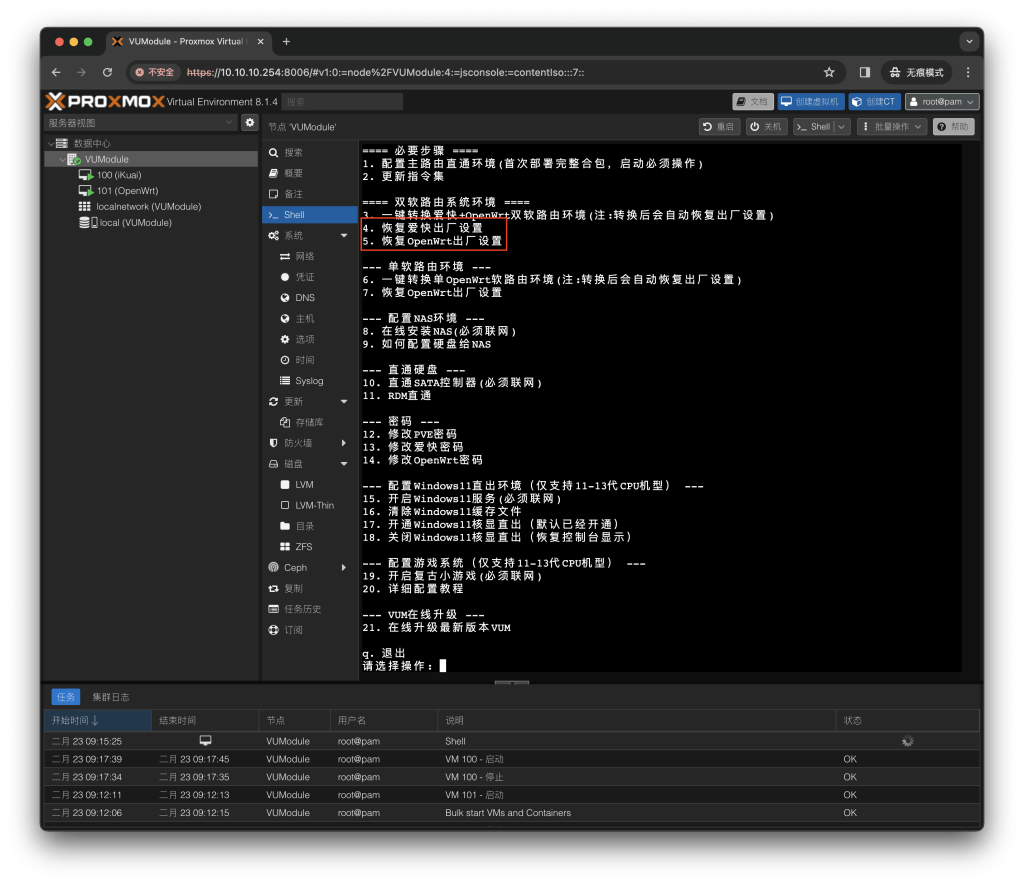1024x884 pixels.
Task: Open the root@pam user dropdown
Action: tap(941, 101)
